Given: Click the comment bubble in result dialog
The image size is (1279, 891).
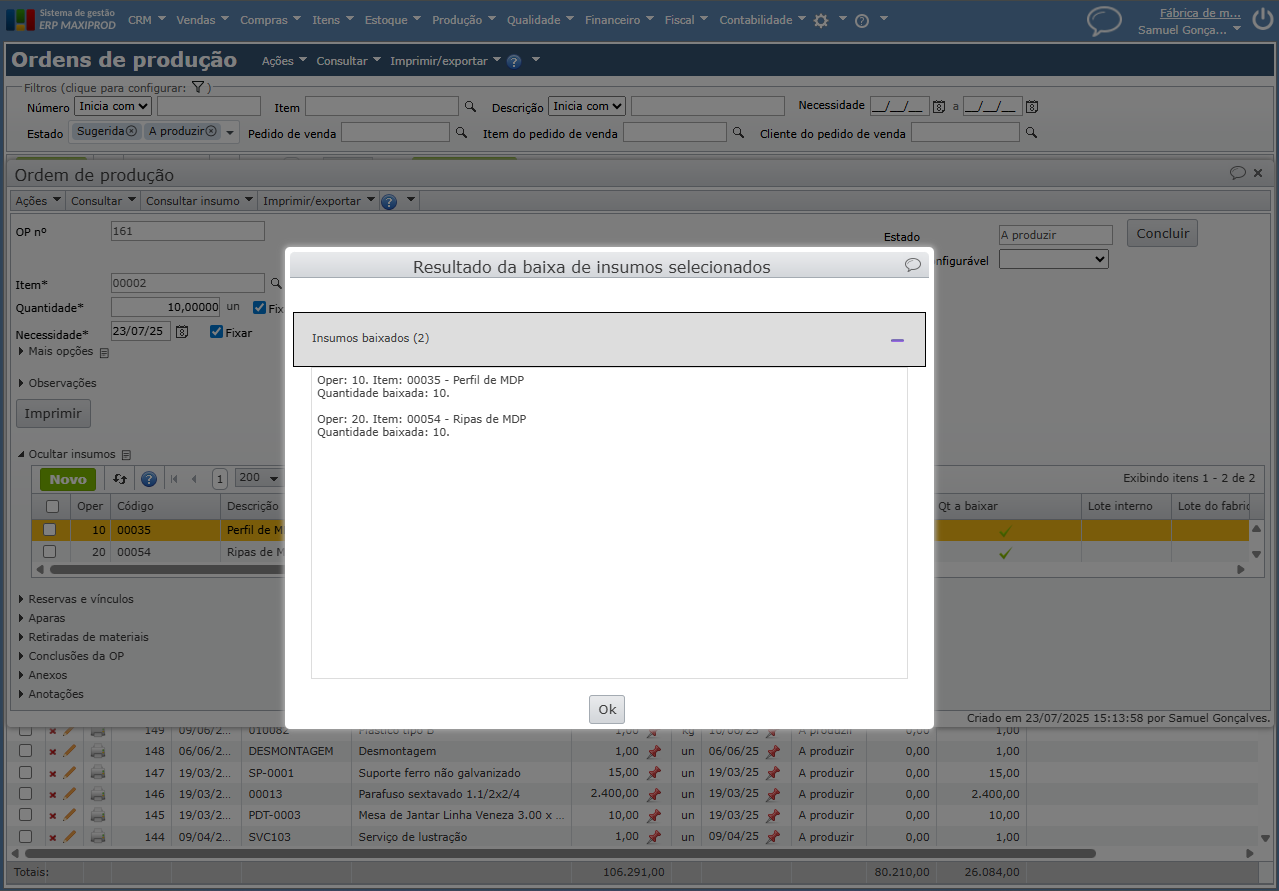Looking at the screenshot, I should coord(913,265).
